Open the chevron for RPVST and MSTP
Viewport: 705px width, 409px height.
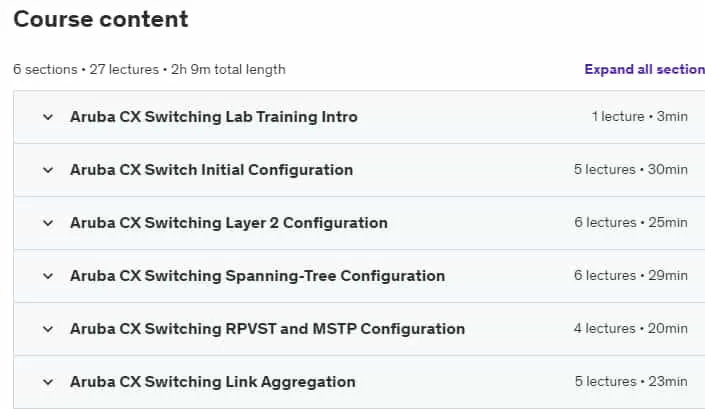48,329
